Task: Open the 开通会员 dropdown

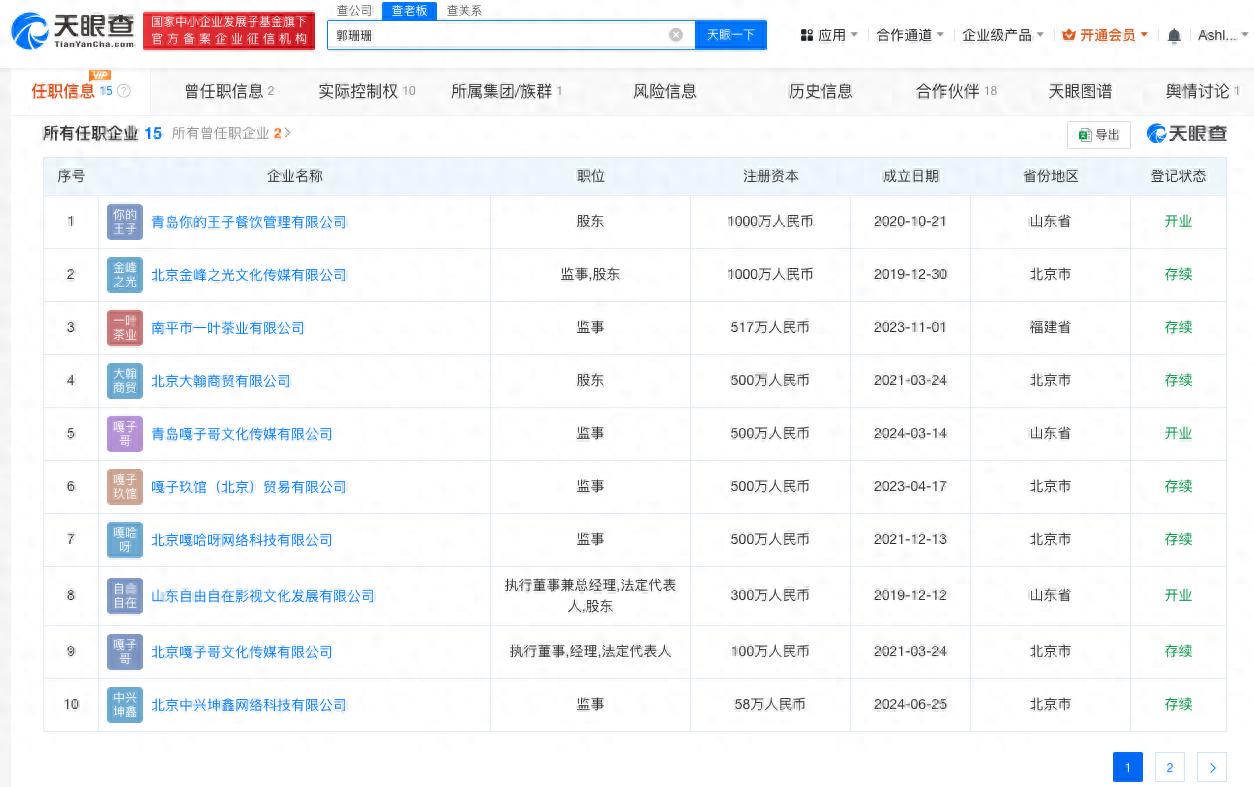Action: [x=1105, y=35]
